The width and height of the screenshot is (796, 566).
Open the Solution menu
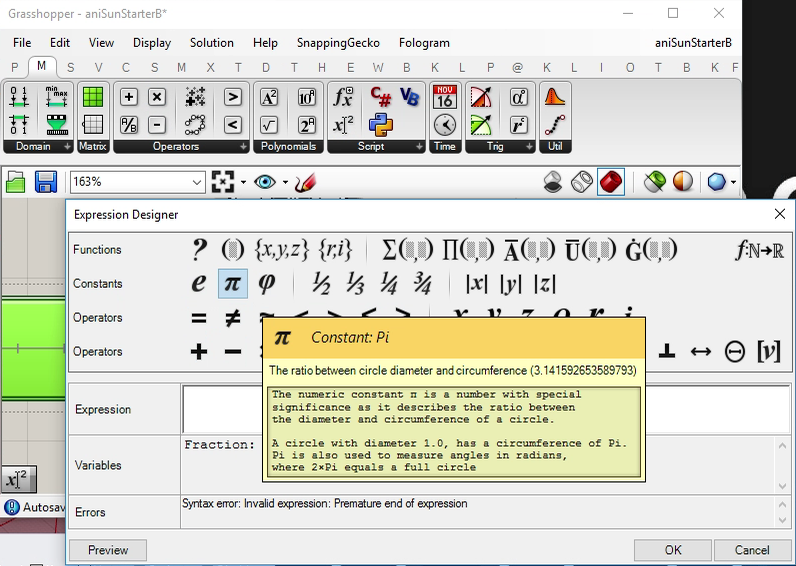(x=212, y=43)
